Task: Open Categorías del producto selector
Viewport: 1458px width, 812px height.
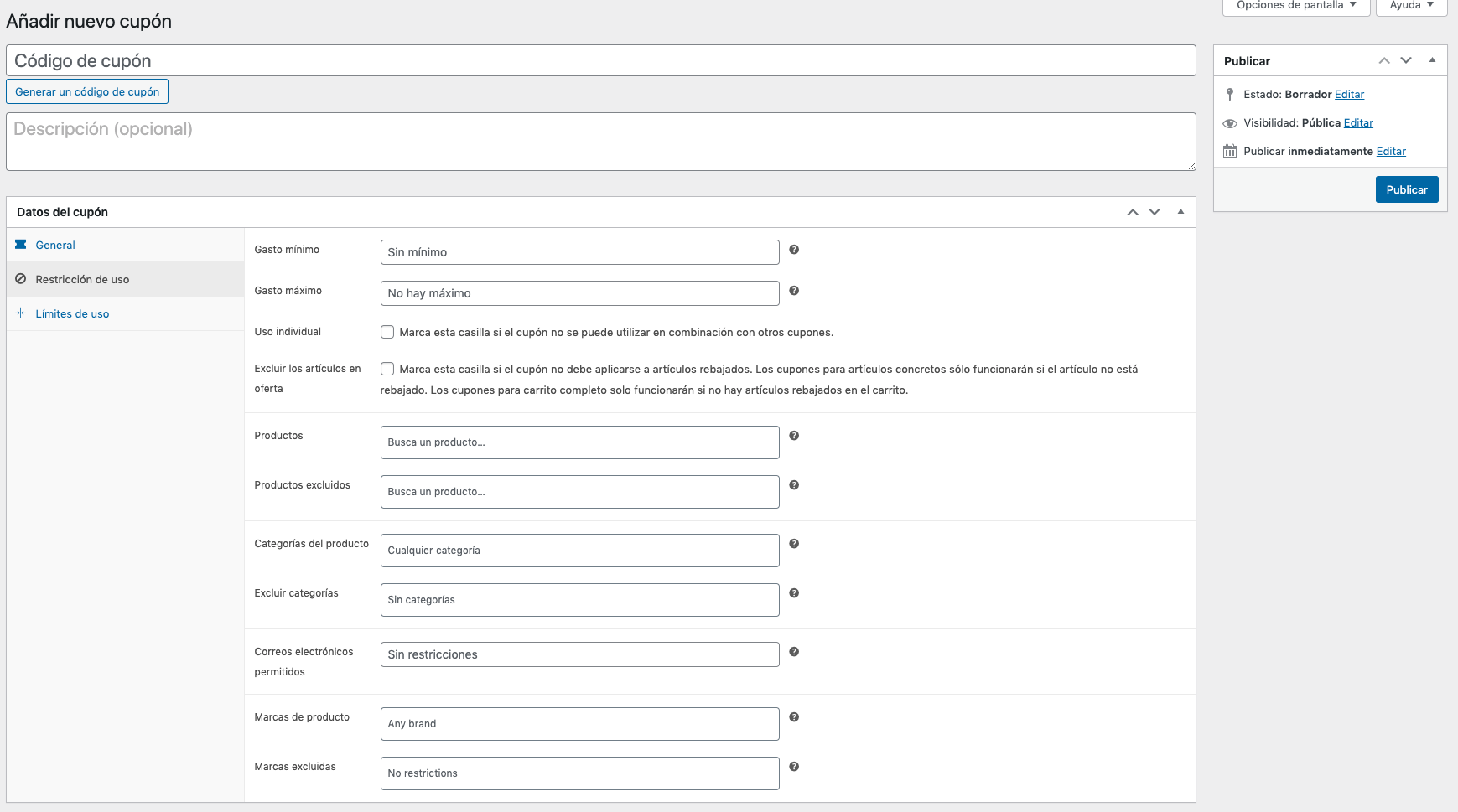Action: 579,551
